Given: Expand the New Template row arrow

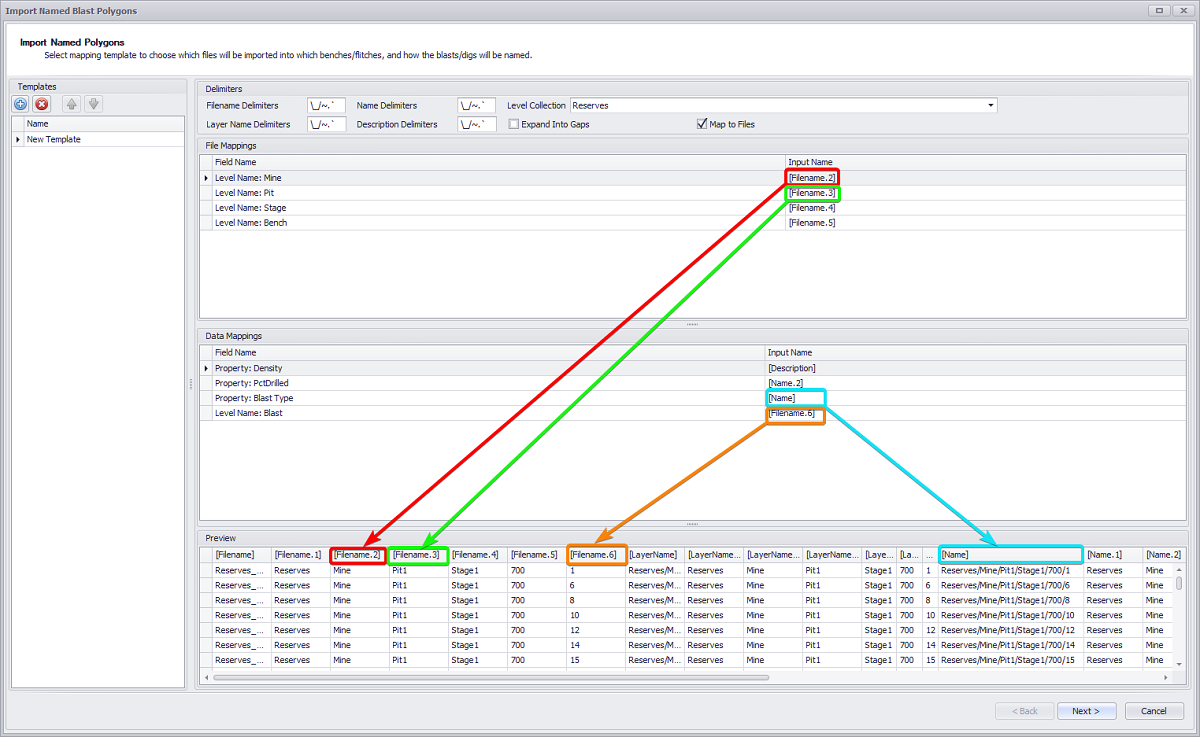Looking at the screenshot, I should coord(18,140).
